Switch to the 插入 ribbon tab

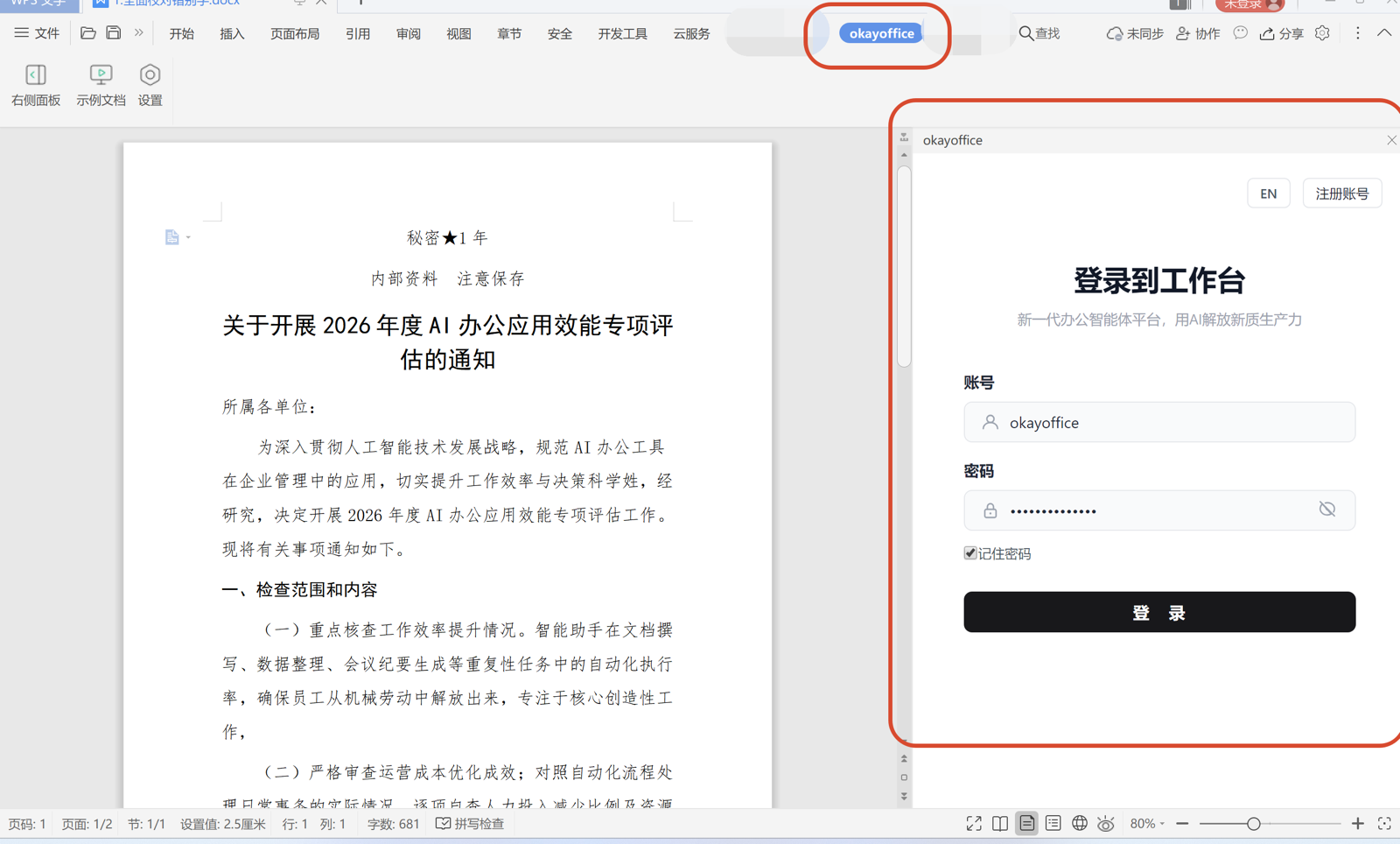(232, 33)
